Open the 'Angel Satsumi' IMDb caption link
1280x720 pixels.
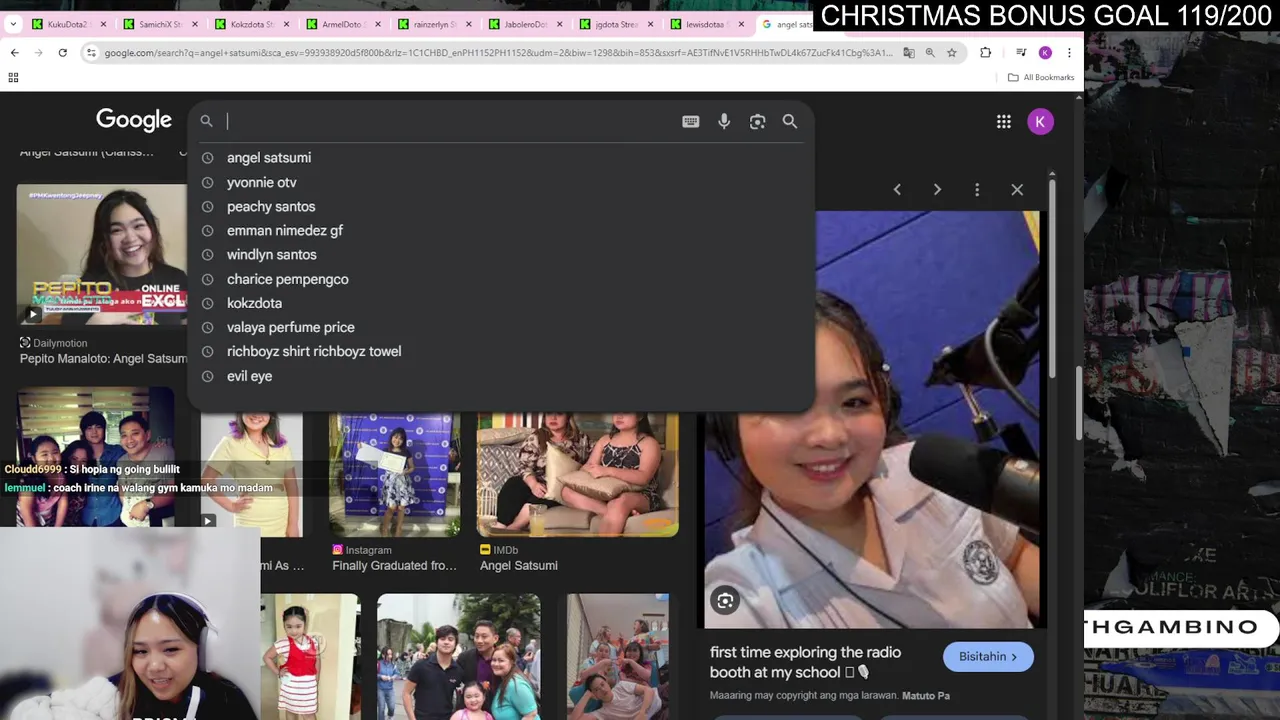pos(519,565)
